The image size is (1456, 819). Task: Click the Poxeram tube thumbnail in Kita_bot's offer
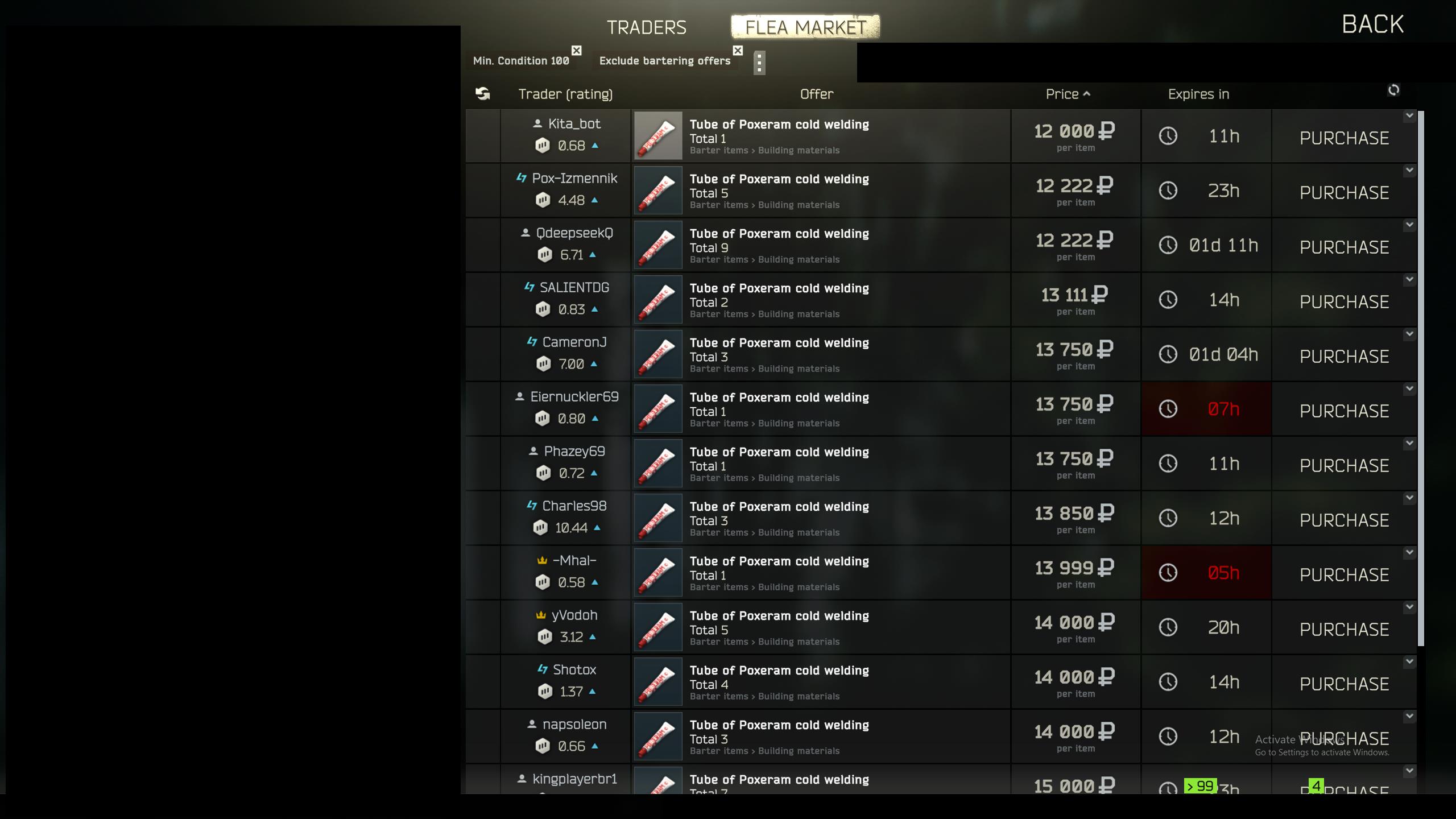click(658, 135)
